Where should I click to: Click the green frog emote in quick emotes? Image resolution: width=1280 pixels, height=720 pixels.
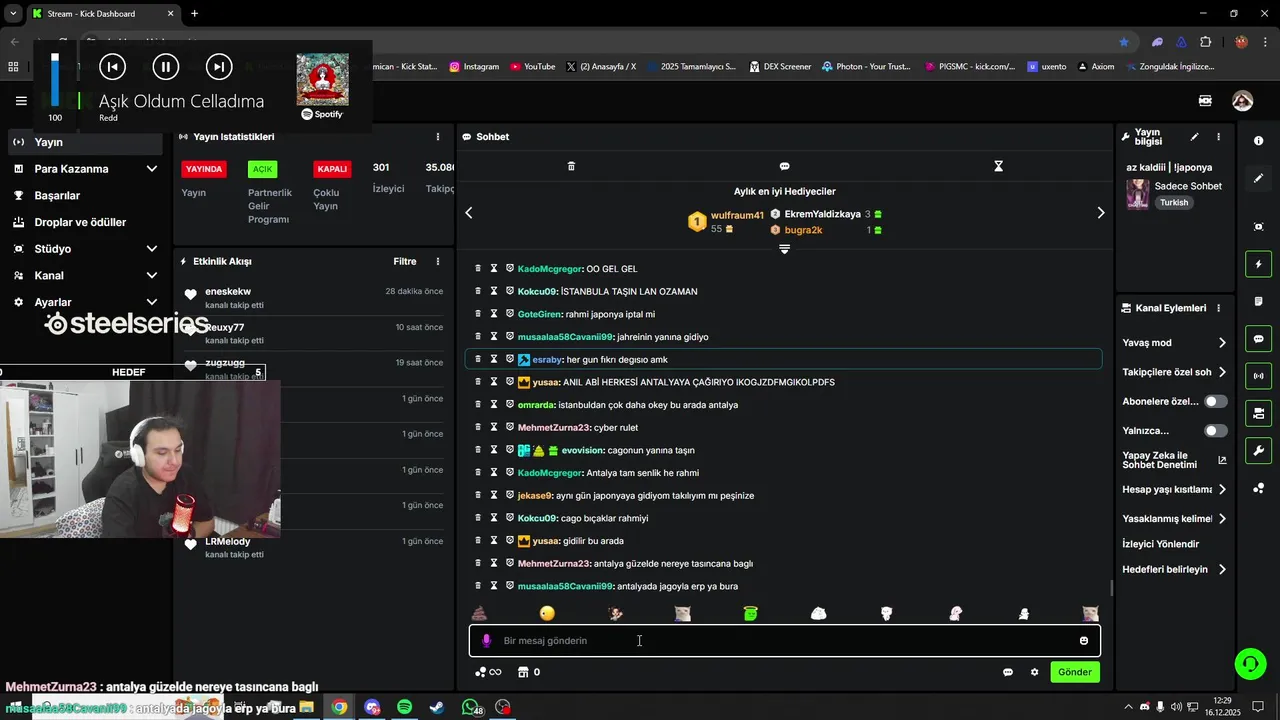click(750, 613)
